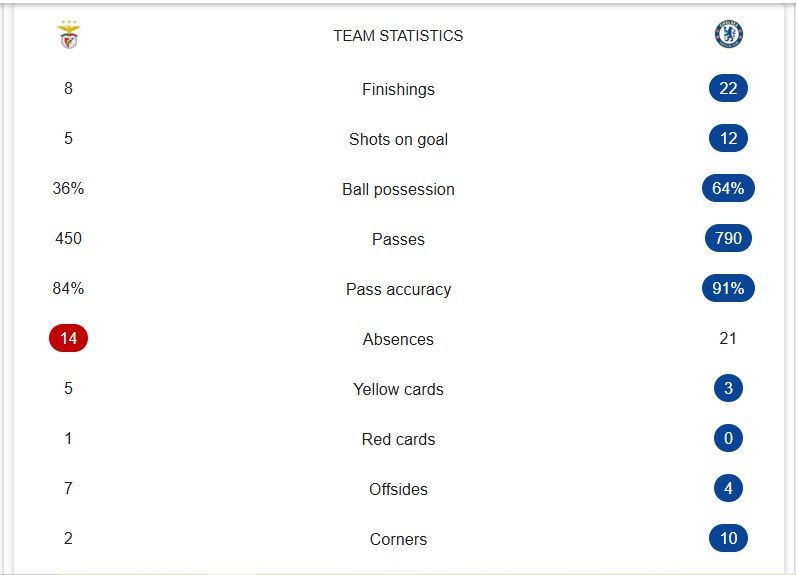
Task: Click the Chelsea club crest icon
Action: click(728, 35)
